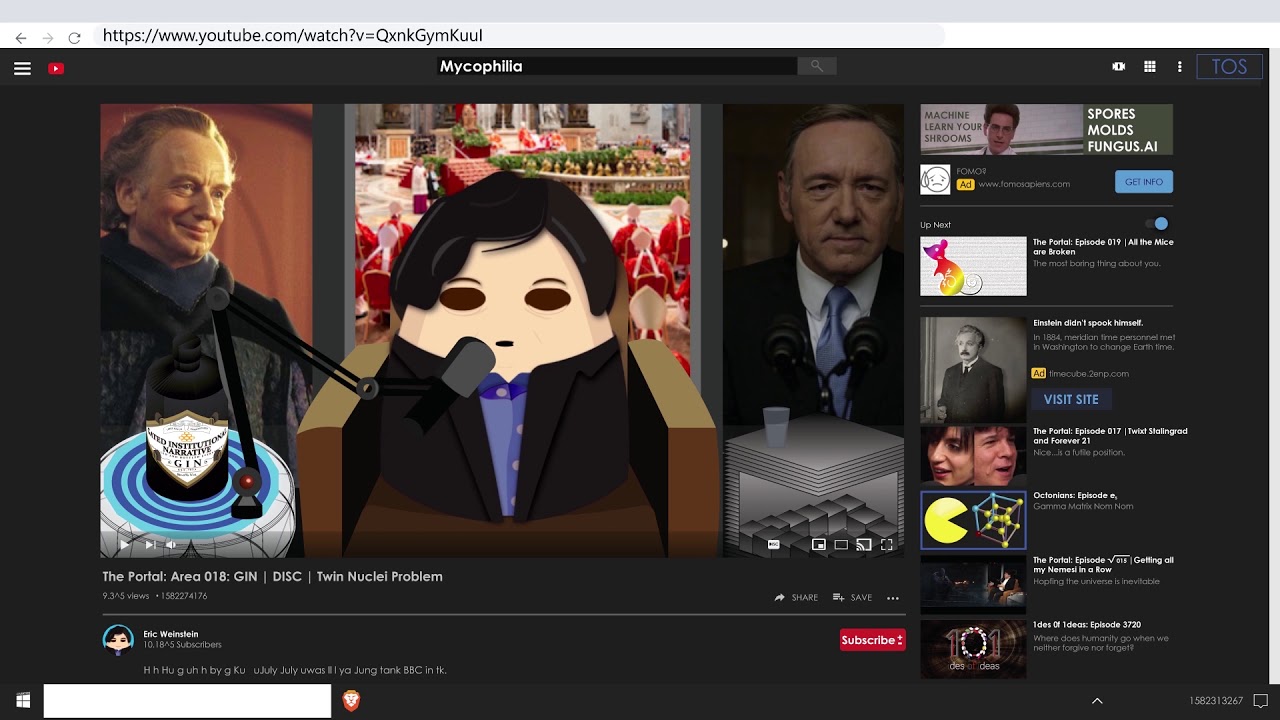Toggle the Up Next autoplay switch

click(x=1156, y=224)
